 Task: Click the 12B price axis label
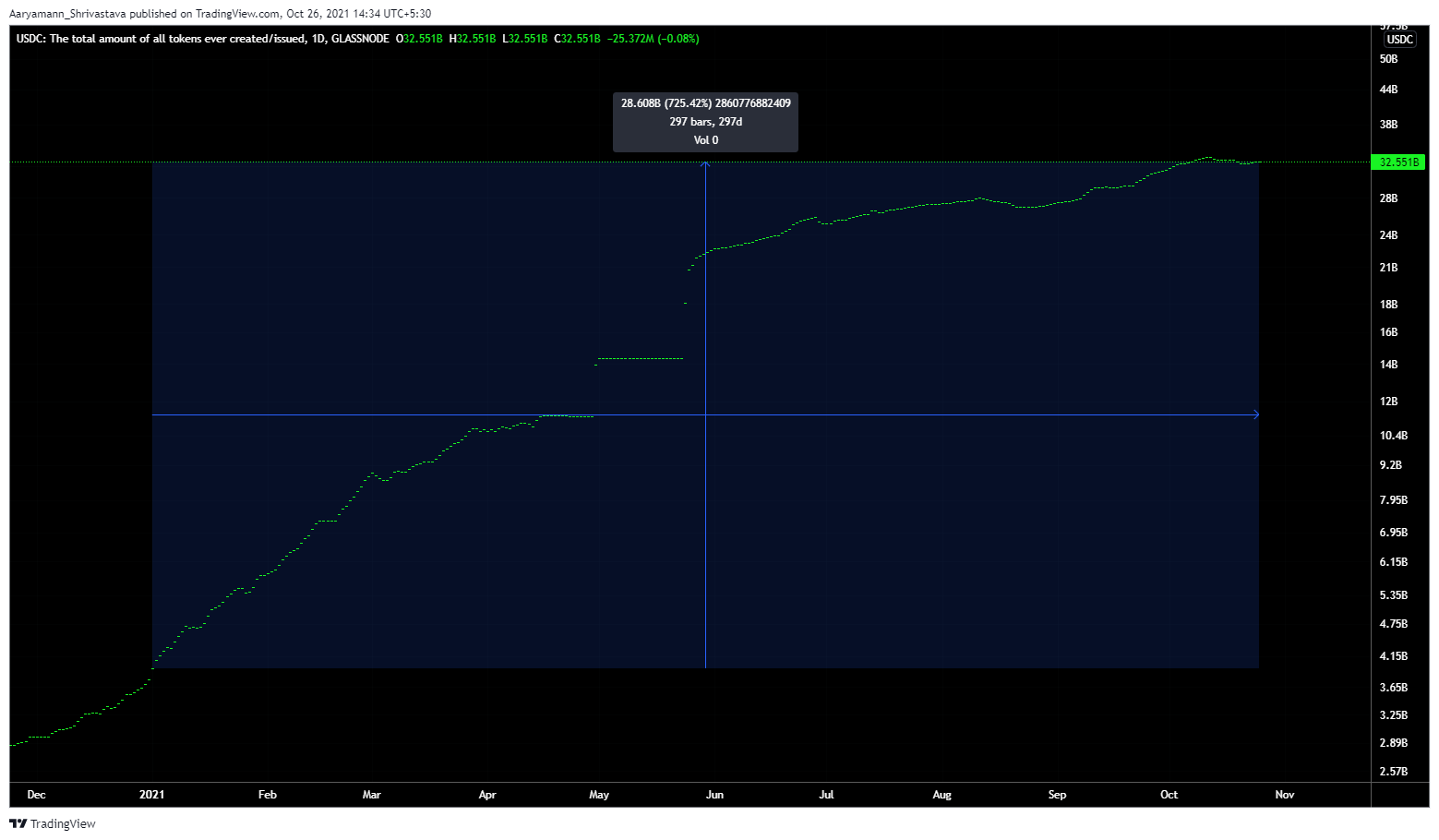[x=1388, y=402]
